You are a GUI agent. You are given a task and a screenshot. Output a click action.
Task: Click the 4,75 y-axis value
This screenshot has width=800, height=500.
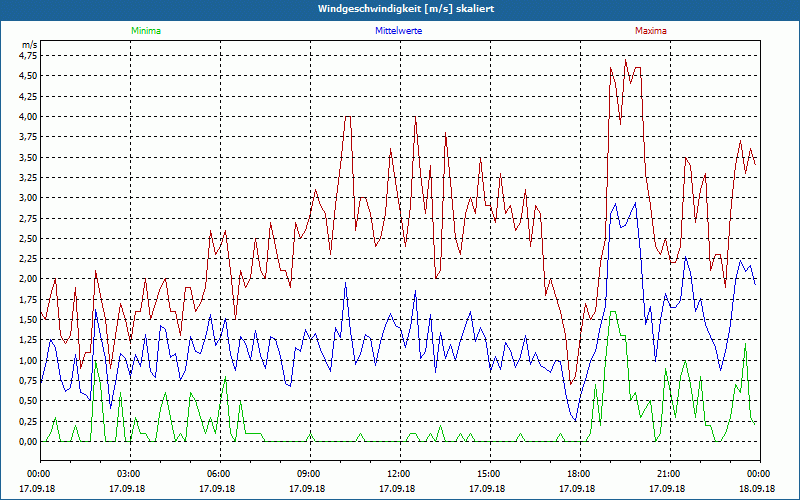point(28,56)
